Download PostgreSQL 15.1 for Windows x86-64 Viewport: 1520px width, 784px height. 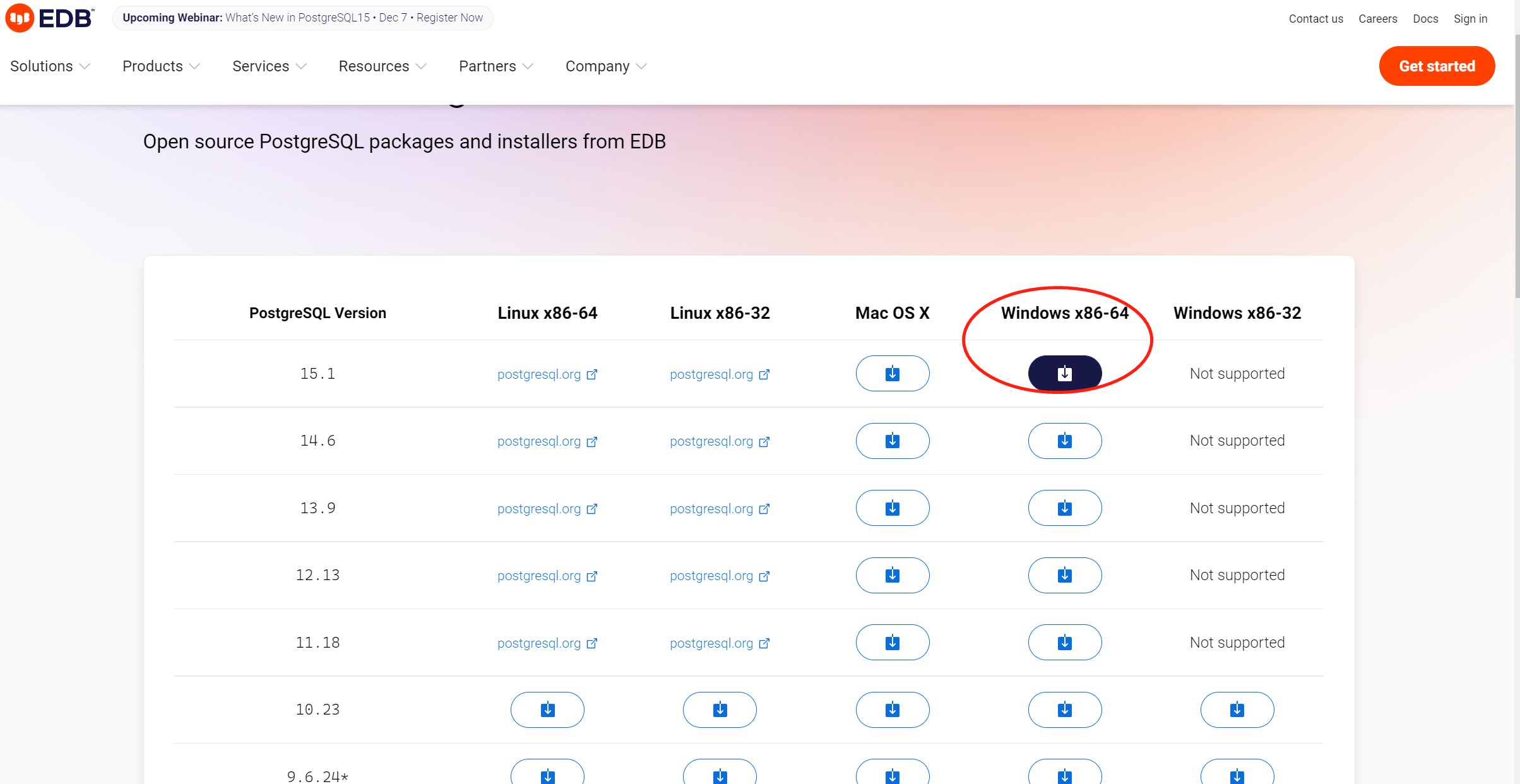pyautogui.click(x=1064, y=374)
